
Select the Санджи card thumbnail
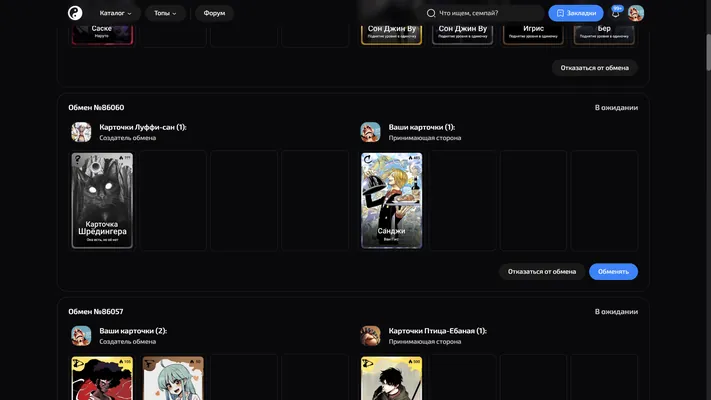[x=391, y=200]
